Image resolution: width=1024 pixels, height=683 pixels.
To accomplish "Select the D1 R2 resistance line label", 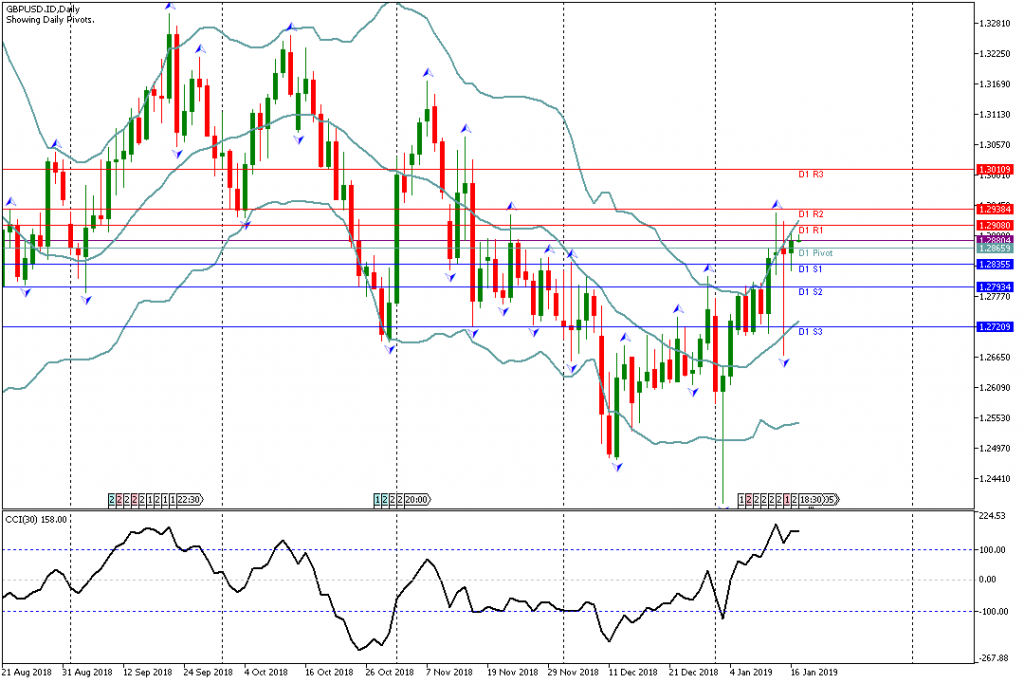I will 810,214.
